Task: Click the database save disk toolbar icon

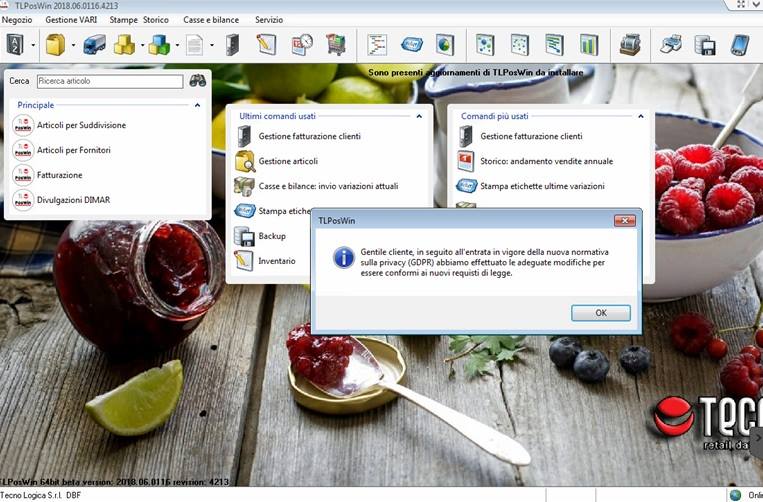Action: tap(705, 45)
